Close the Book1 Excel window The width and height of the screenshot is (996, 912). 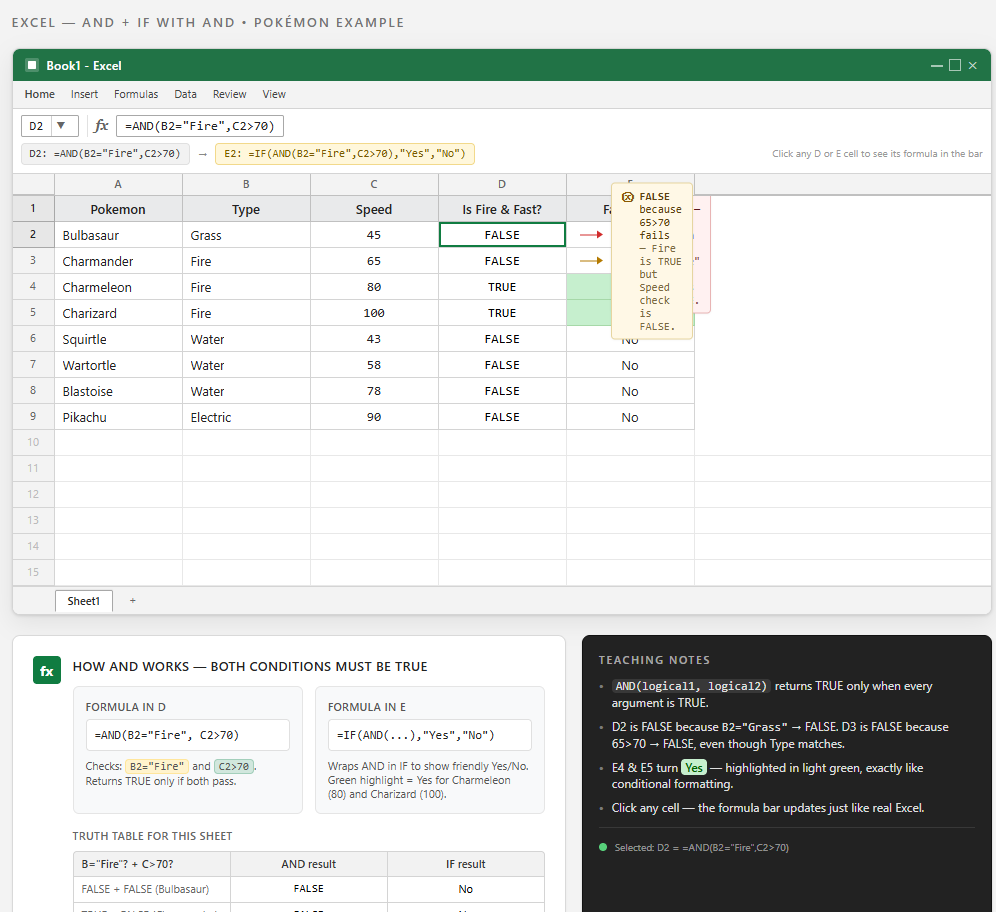(972, 65)
